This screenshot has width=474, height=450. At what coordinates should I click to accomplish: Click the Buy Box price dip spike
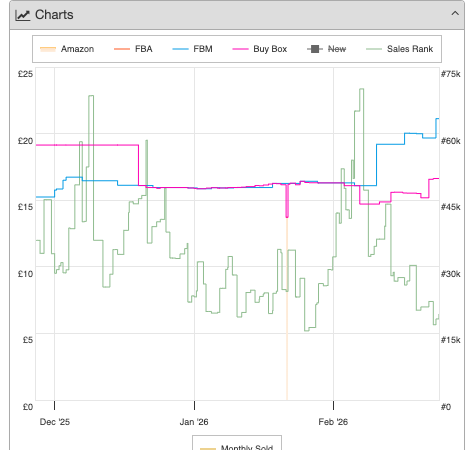click(287, 201)
